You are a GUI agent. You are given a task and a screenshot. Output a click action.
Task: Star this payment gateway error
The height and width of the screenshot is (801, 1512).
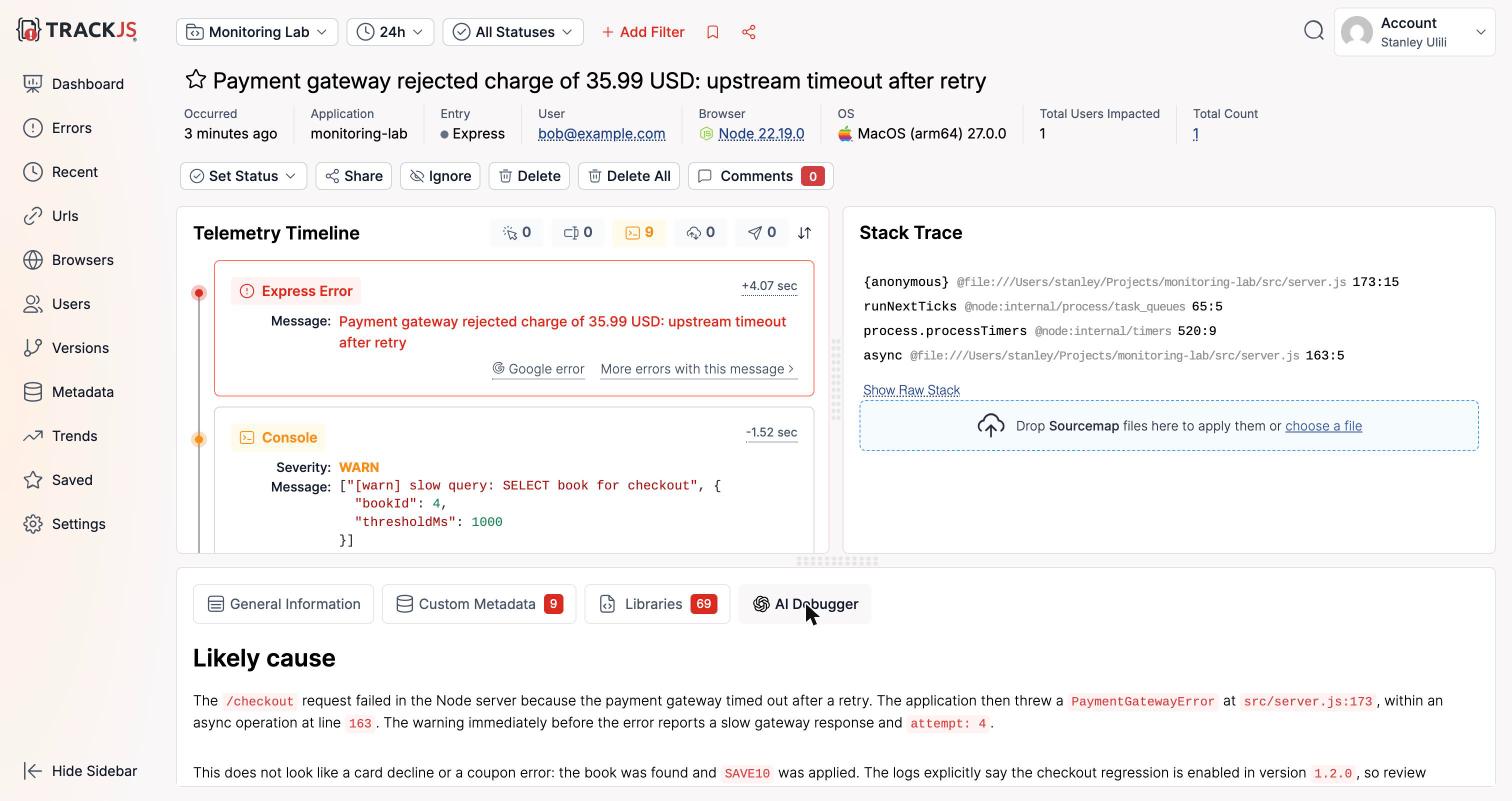tap(196, 80)
